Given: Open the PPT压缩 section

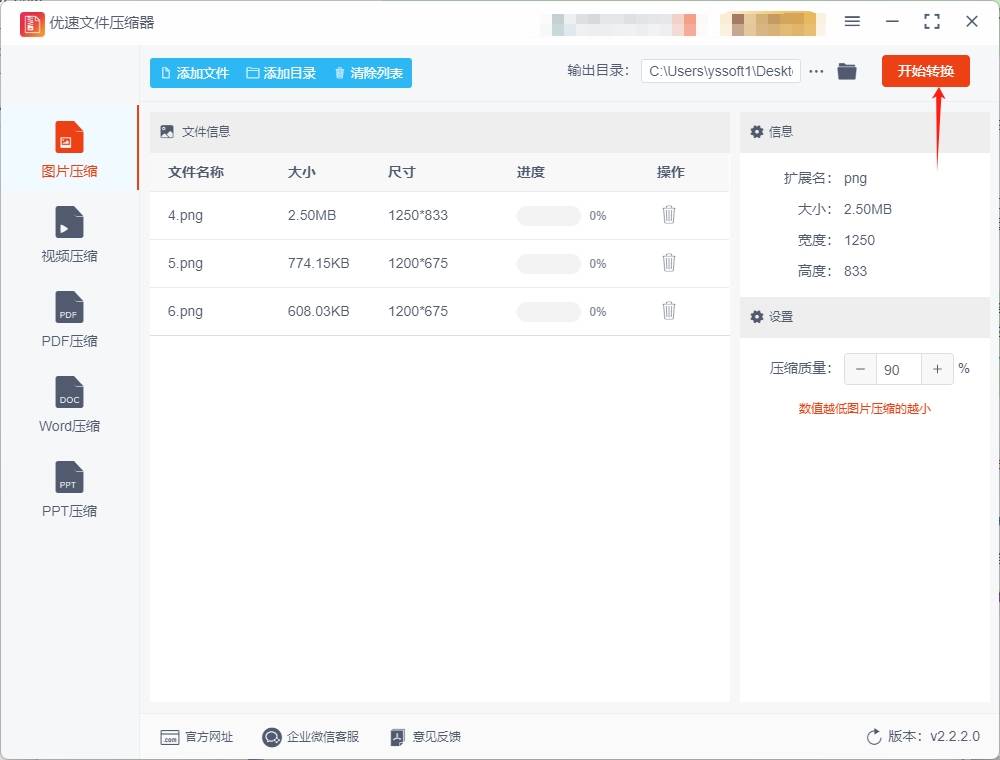Looking at the screenshot, I should pyautogui.click(x=69, y=489).
